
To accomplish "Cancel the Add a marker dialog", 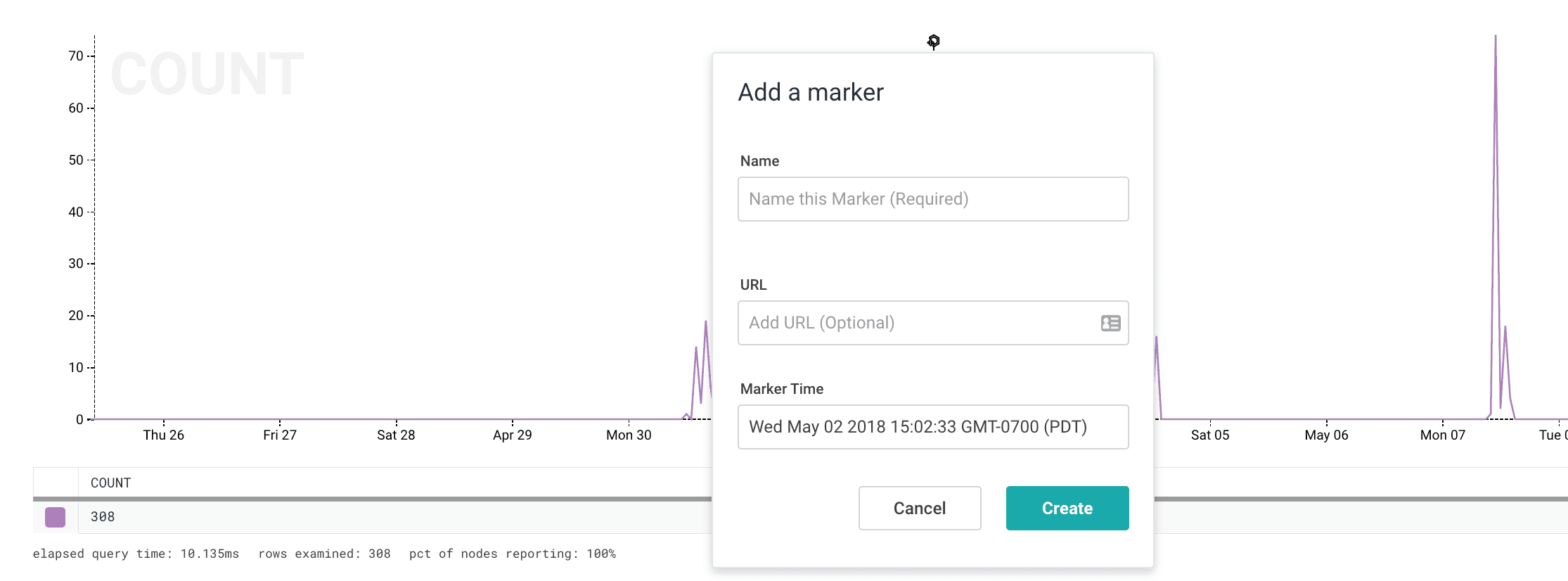I will (x=919, y=508).
